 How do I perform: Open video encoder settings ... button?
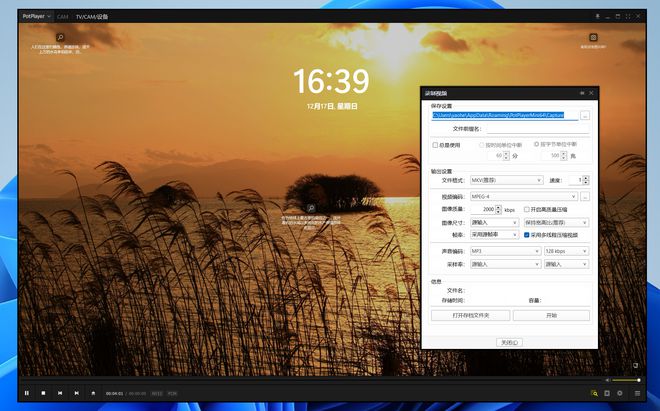(585, 196)
